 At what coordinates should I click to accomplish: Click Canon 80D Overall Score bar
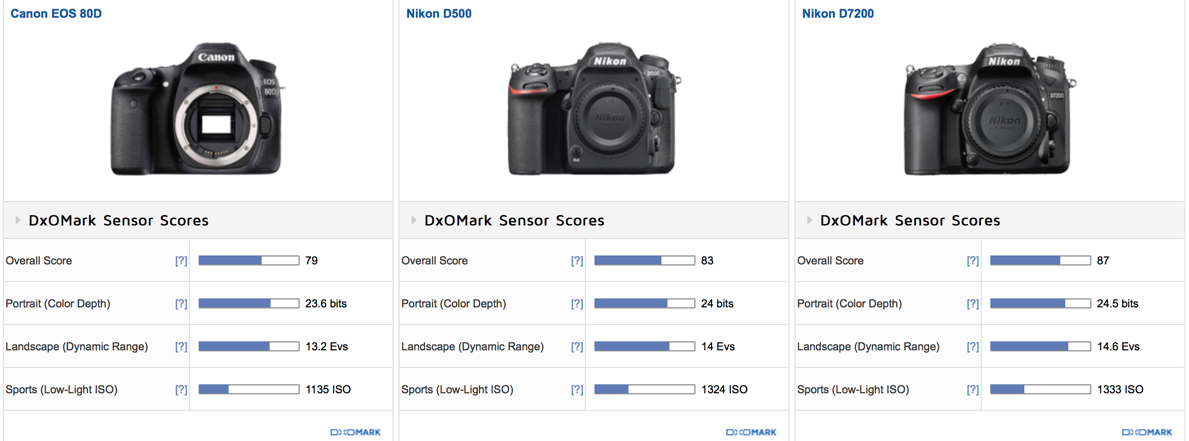(x=249, y=261)
